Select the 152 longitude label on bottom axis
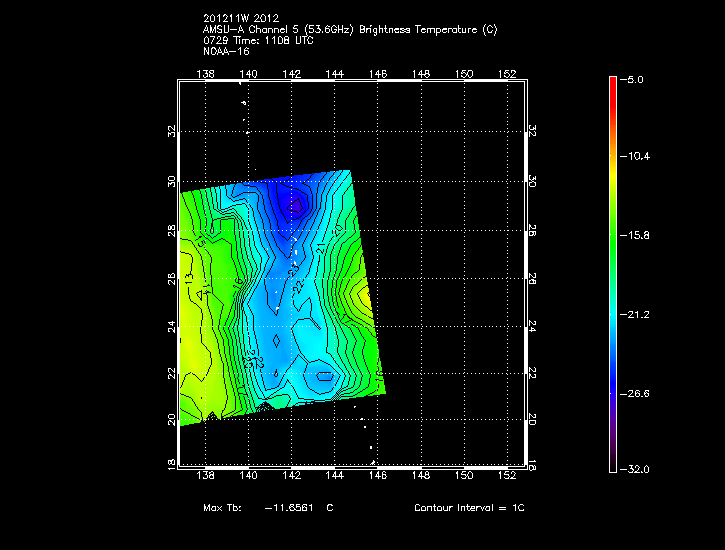Screen dimensions: 725x550 [x=507, y=476]
